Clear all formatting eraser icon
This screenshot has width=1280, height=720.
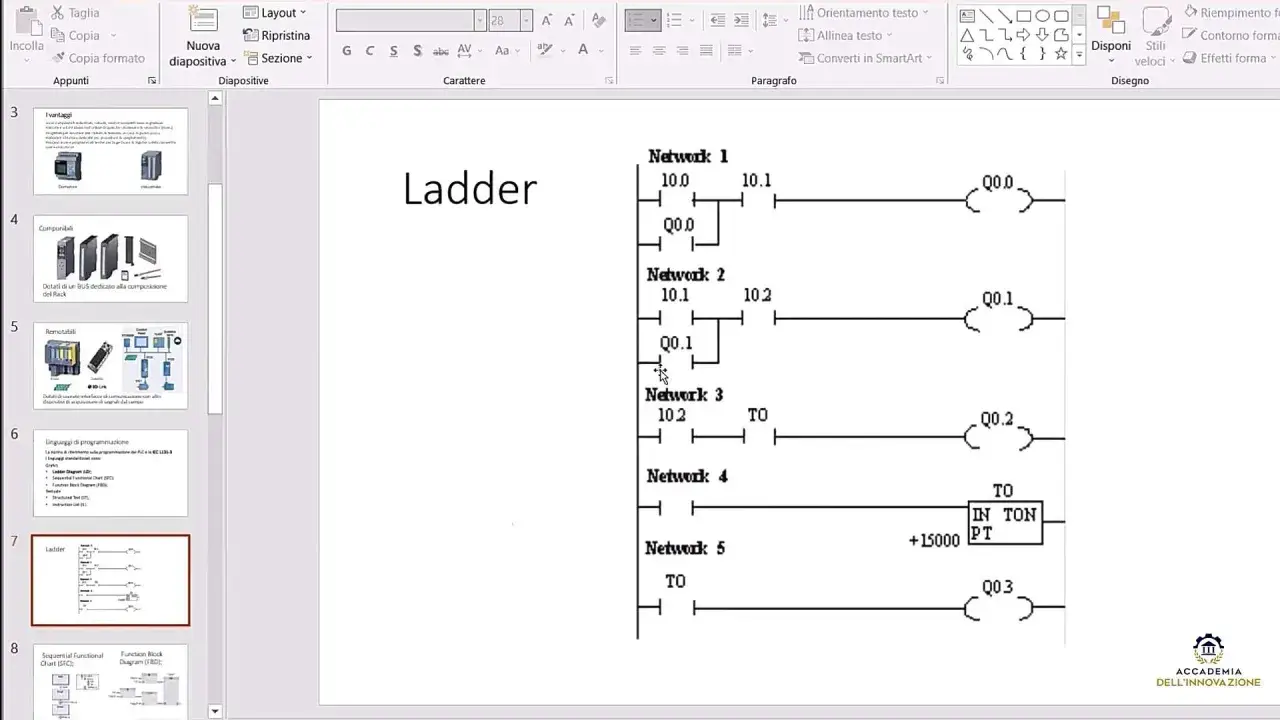click(599, 20)
